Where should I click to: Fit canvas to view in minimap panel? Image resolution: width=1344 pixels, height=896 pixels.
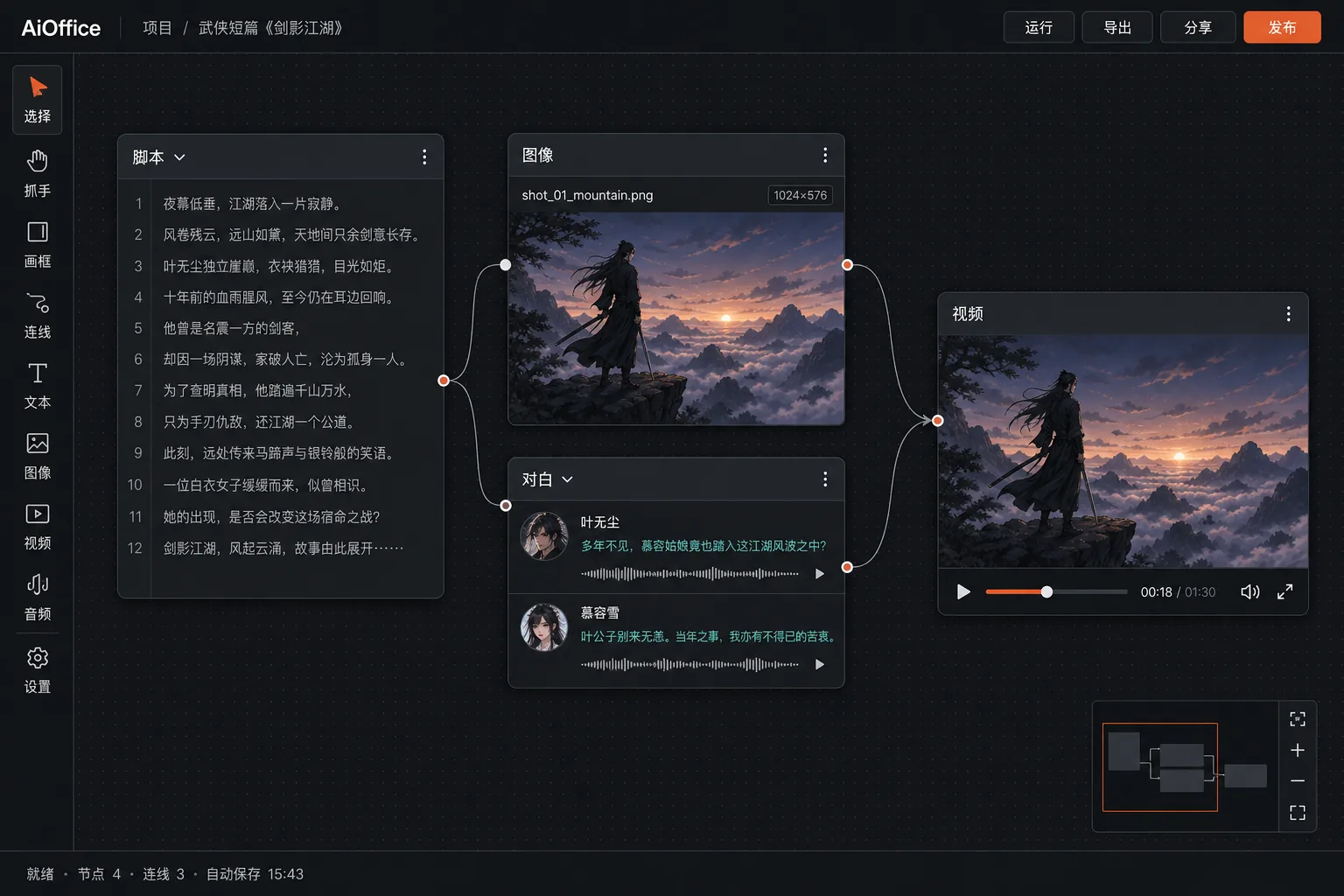(x=1298, y=813)
